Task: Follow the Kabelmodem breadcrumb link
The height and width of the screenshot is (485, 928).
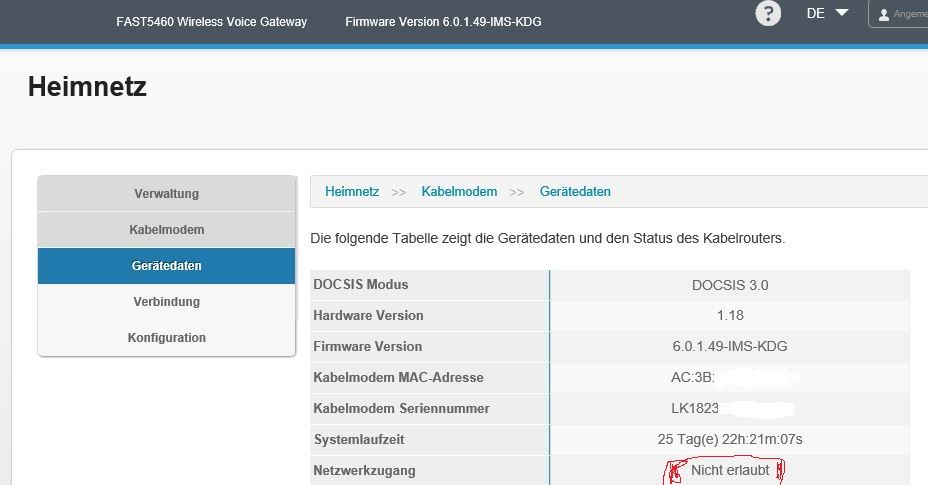Action: (459, 191)
